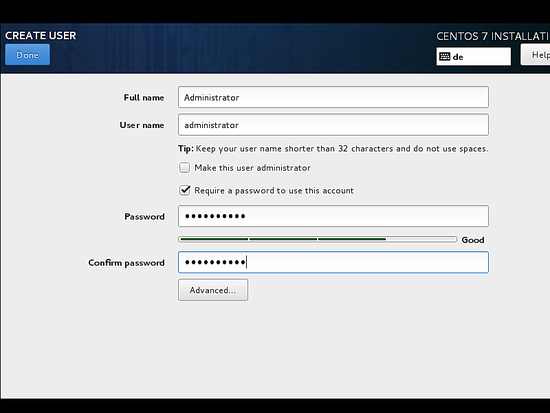Click 'Require a password to use this account' text
The height and width of the screenshot is (413, 550).
pyautogui.click(x=274, y=191)
